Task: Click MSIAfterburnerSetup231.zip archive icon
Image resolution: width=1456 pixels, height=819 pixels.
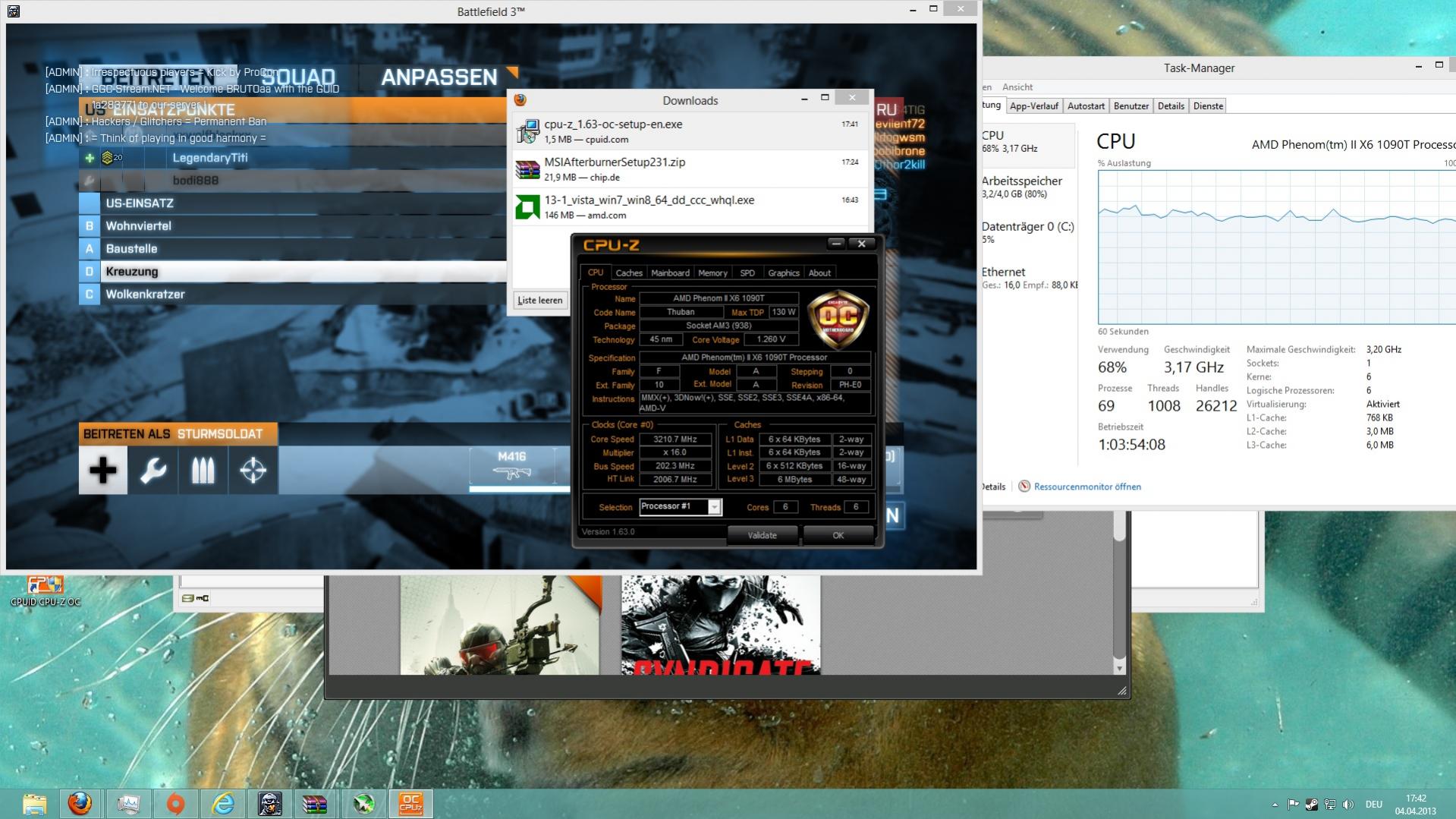Action: 527,169
